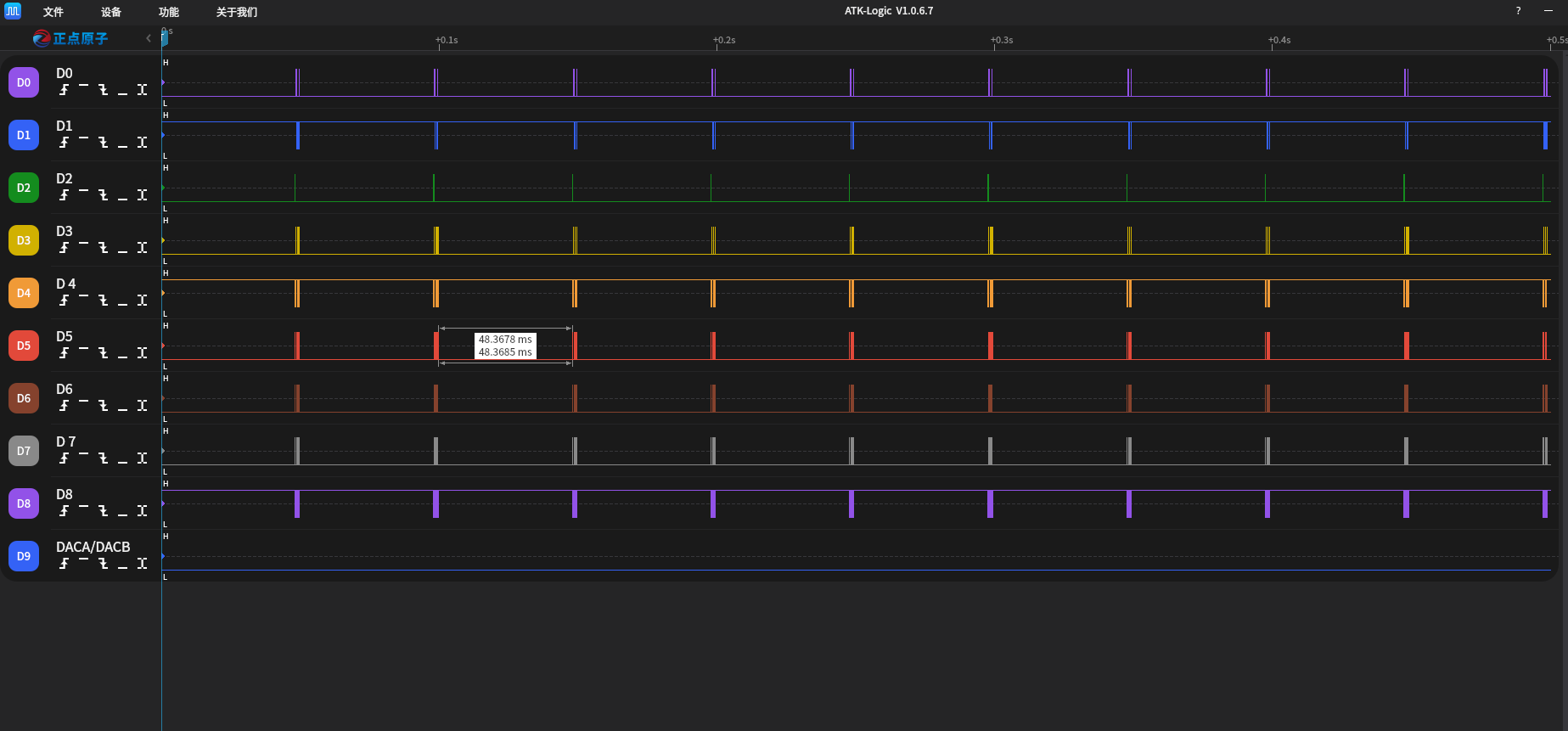Image resolution: width=1568 pixels, height=731 pixels.
Task: Select the D6 channel name label
Action: [65, 390]
